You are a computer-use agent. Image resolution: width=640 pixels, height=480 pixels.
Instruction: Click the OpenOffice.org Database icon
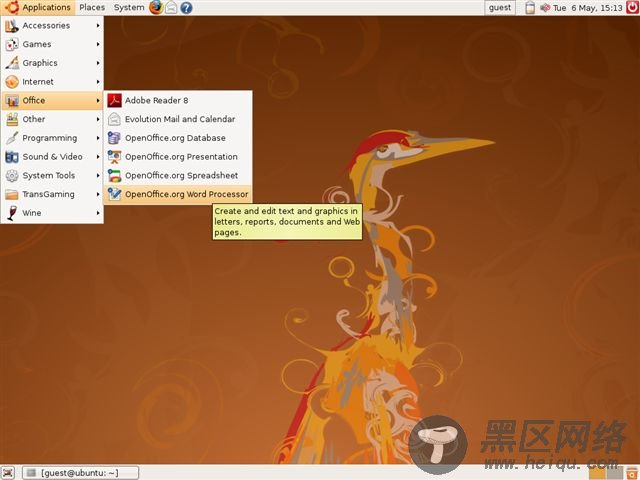[x=114, y=138]
